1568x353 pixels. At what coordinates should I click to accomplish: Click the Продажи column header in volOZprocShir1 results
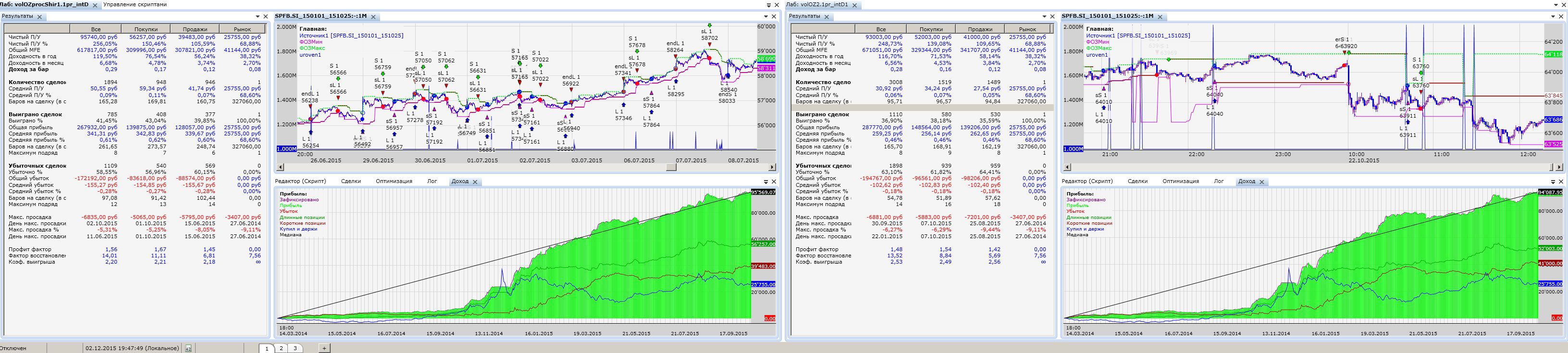tap(195, 29)
